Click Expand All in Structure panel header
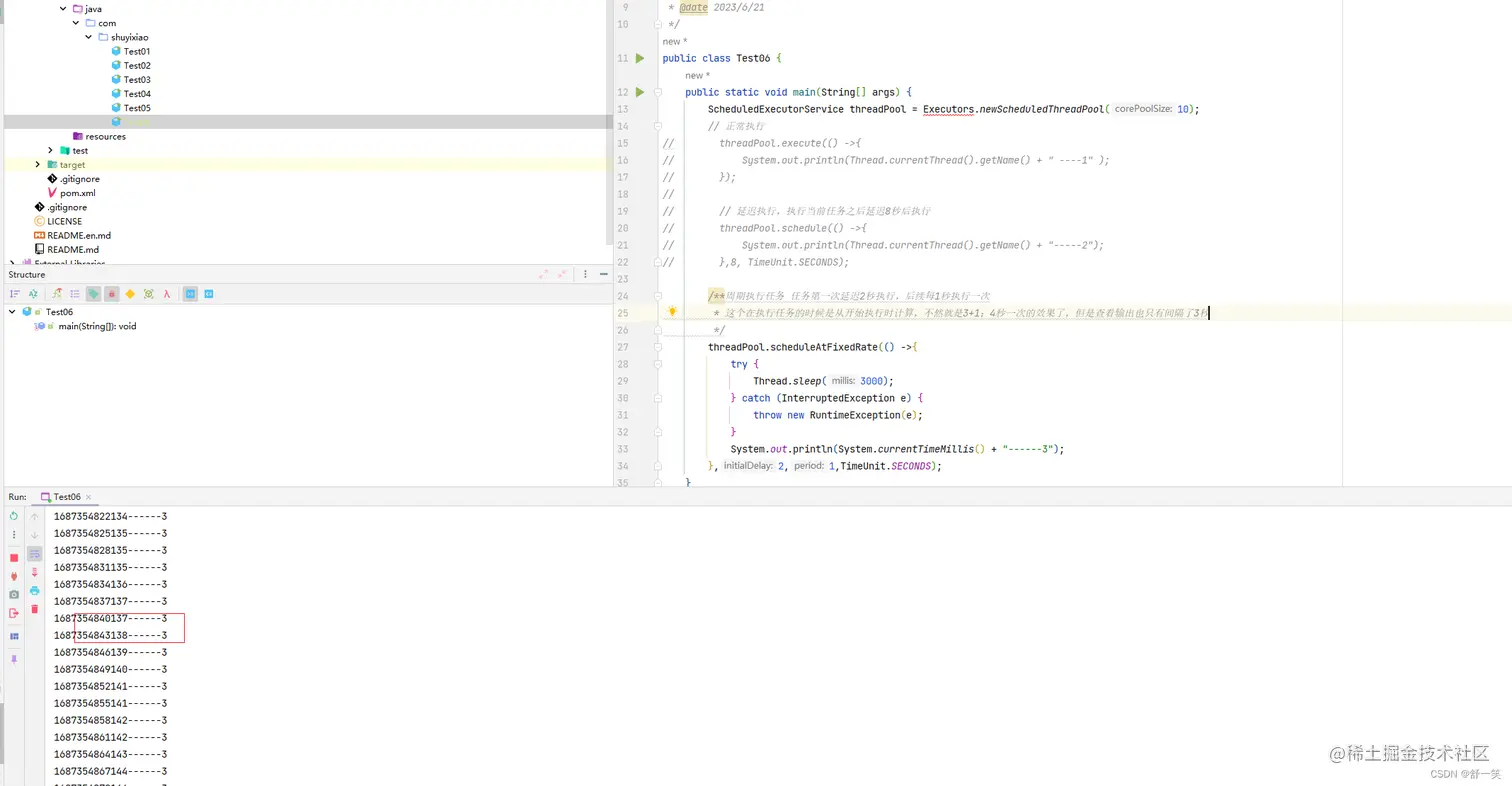This screenshot has height=786, width=1512. tap(544, 274)
